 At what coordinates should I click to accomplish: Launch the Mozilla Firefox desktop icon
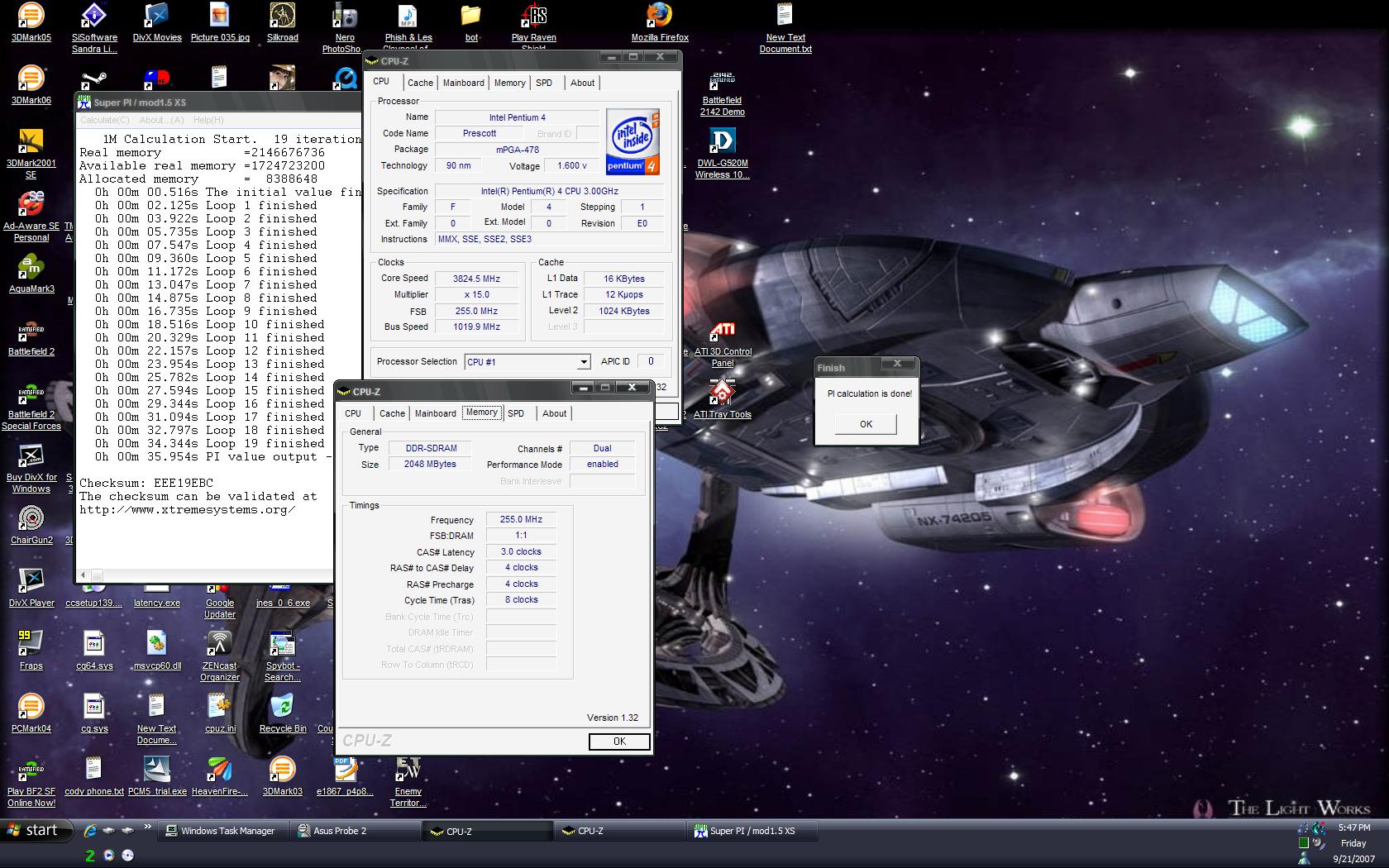(660, 22)
